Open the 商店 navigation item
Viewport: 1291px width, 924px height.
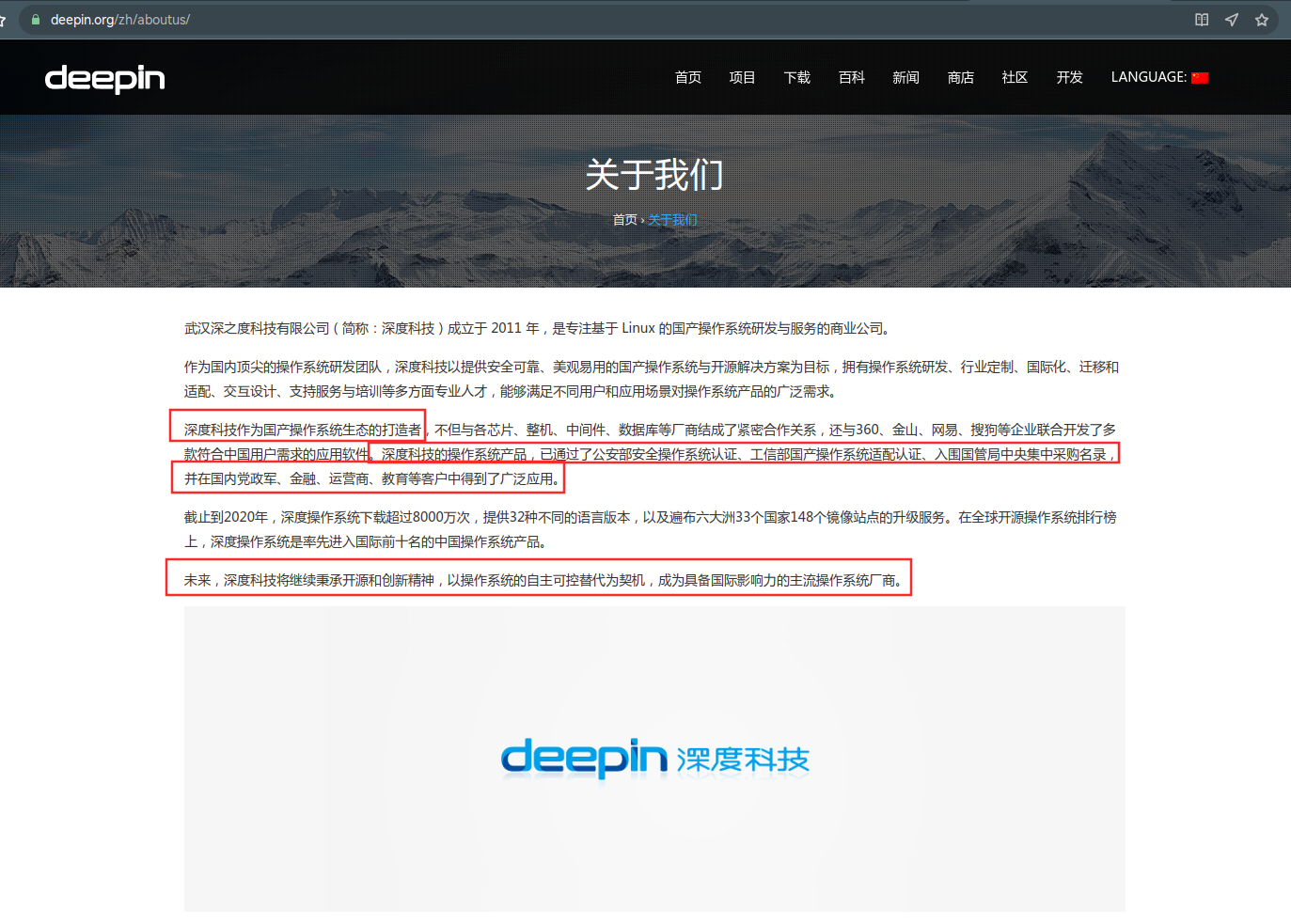(x=961, y=77)
